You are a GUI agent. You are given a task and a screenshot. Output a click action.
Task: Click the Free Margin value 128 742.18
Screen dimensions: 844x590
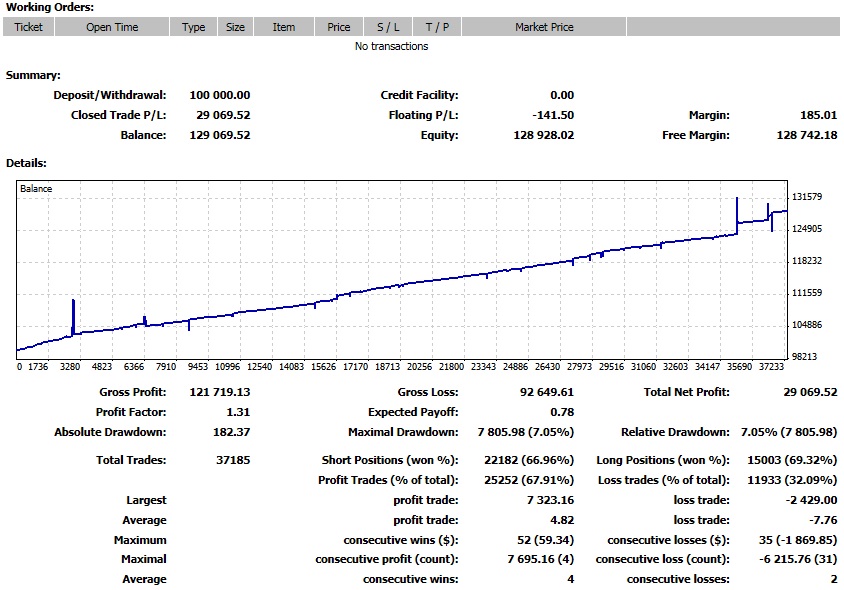806,135
